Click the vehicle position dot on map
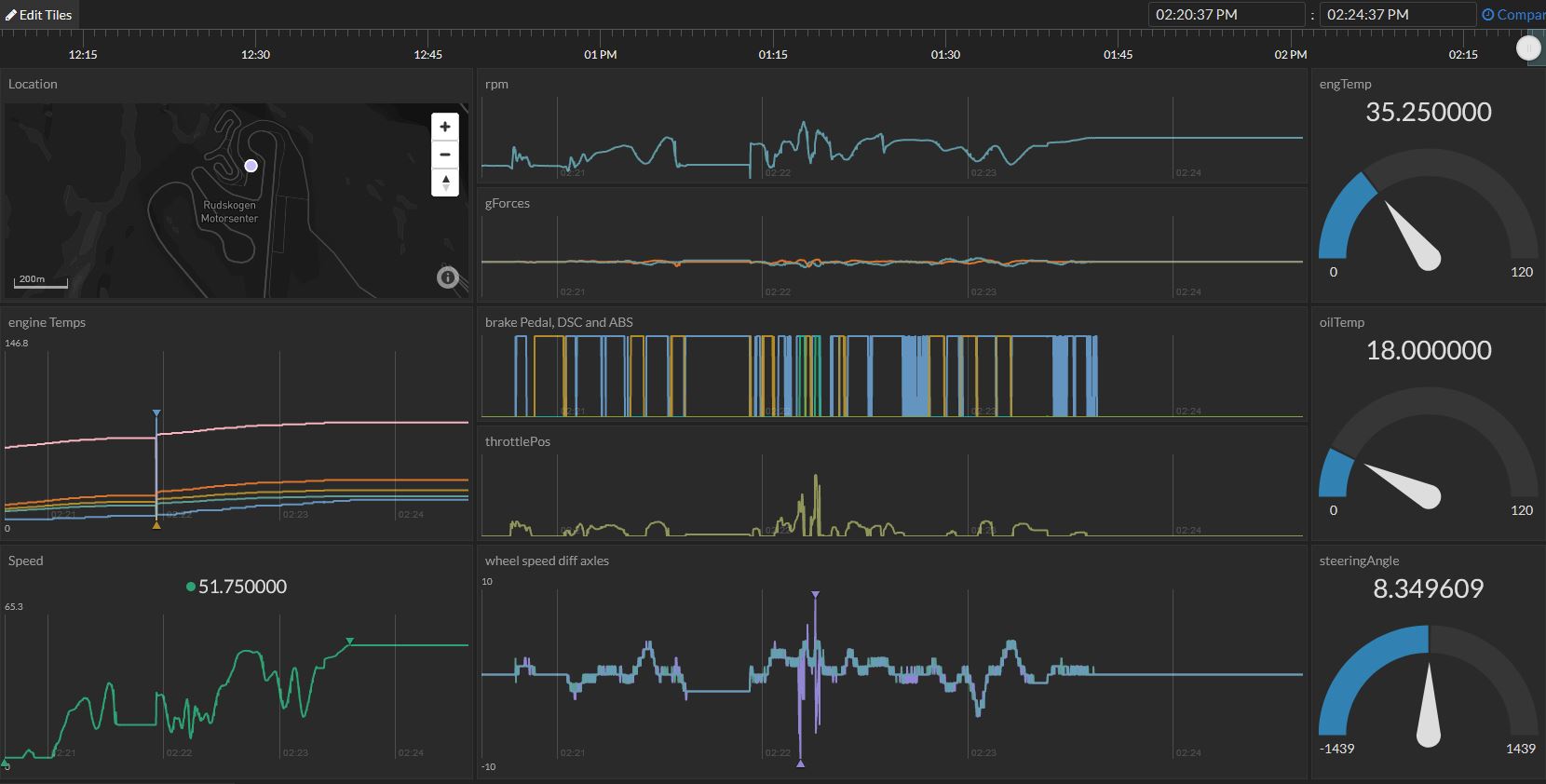Image resolution: width=1546 pixels, height=784 pixels. (251, 165)
